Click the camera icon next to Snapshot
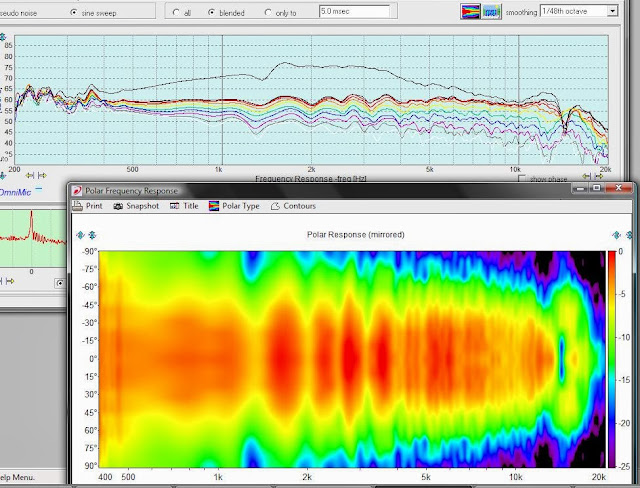The height and width of the screenshot is (488, 640). pos(118,206)
